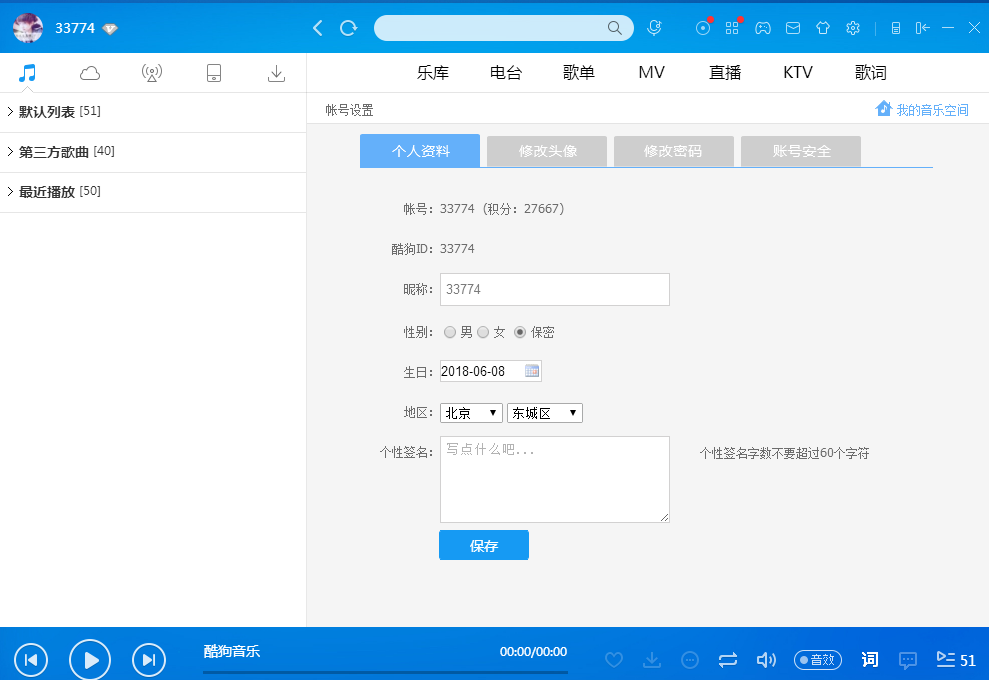Viewport: 989px width, 680px height.
Task: Click the 酷狗音乐 song title text
Action: tap(231, 651)
